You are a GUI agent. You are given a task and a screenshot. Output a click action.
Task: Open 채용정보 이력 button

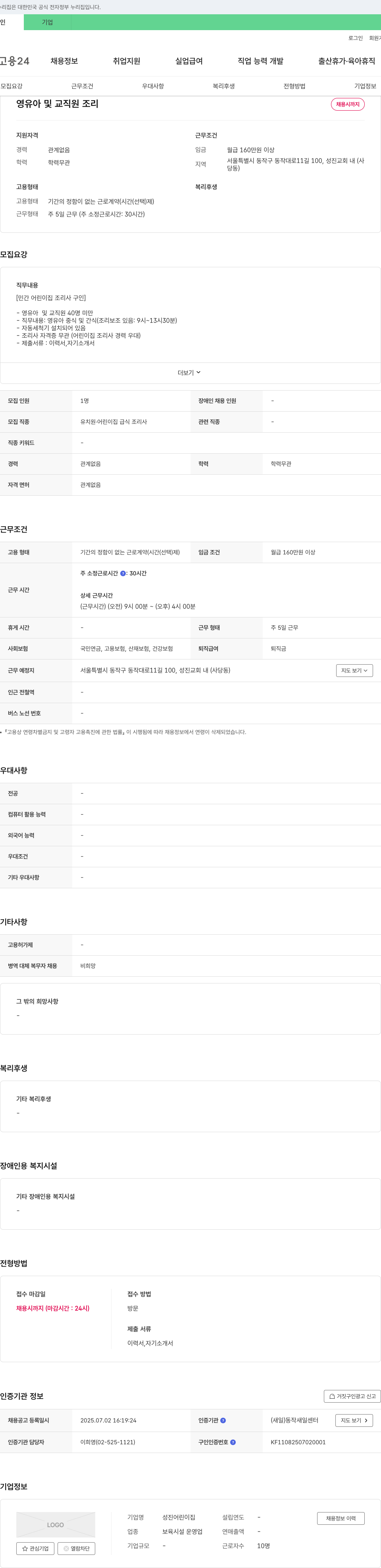(x=341, y=1518)
